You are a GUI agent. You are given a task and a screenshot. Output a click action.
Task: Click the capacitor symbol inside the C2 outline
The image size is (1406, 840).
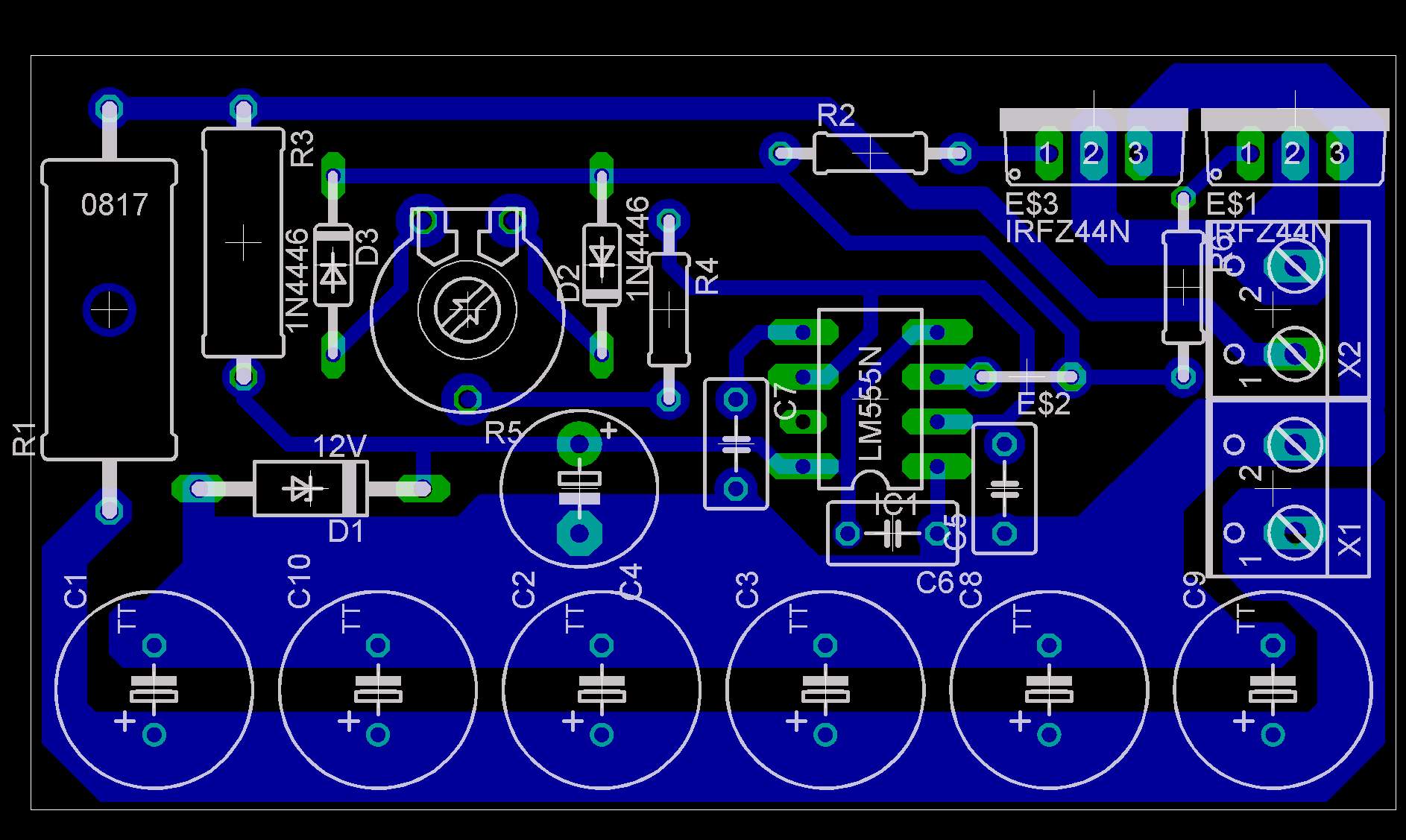tap(602, 689)
